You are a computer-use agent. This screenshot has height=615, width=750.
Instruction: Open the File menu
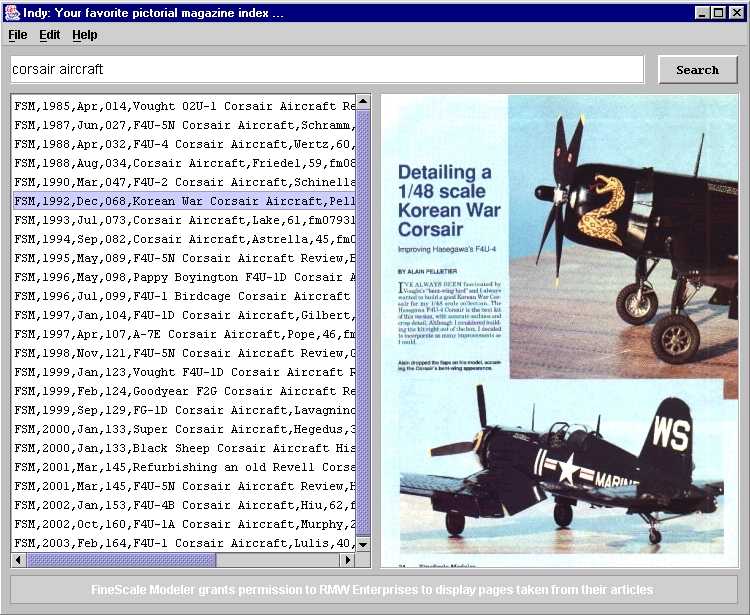coord(18,35)
